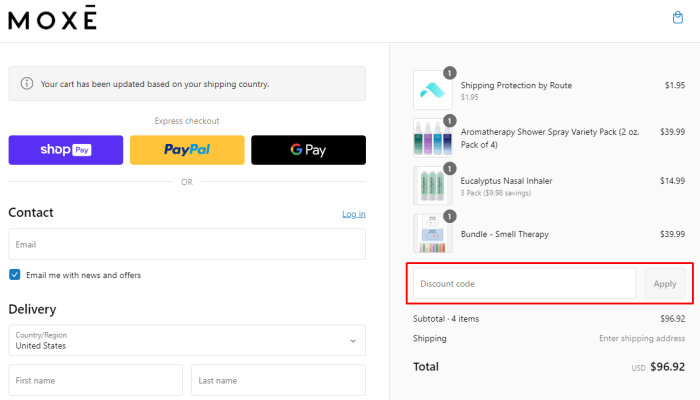Pay with Google Pay express checkout
The height and width of the screenshot is (400, 700).
308,150
